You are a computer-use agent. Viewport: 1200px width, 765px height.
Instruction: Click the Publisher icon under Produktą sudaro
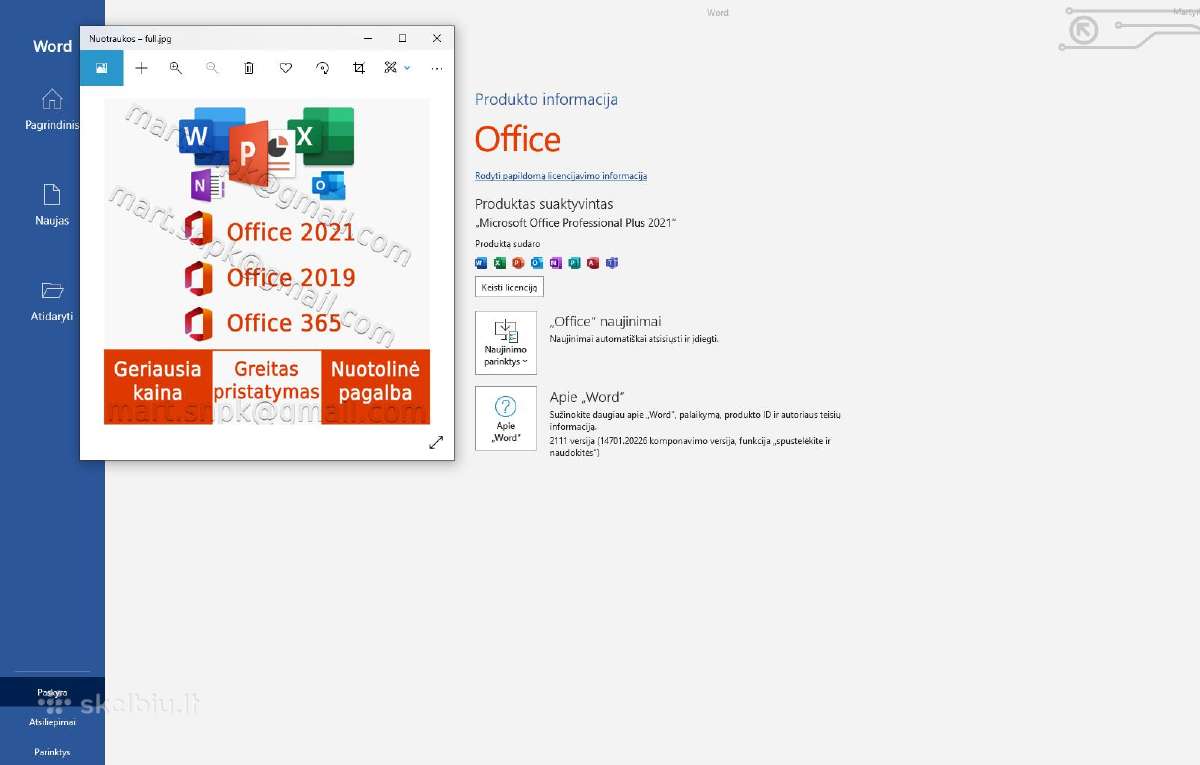point(574,263)
